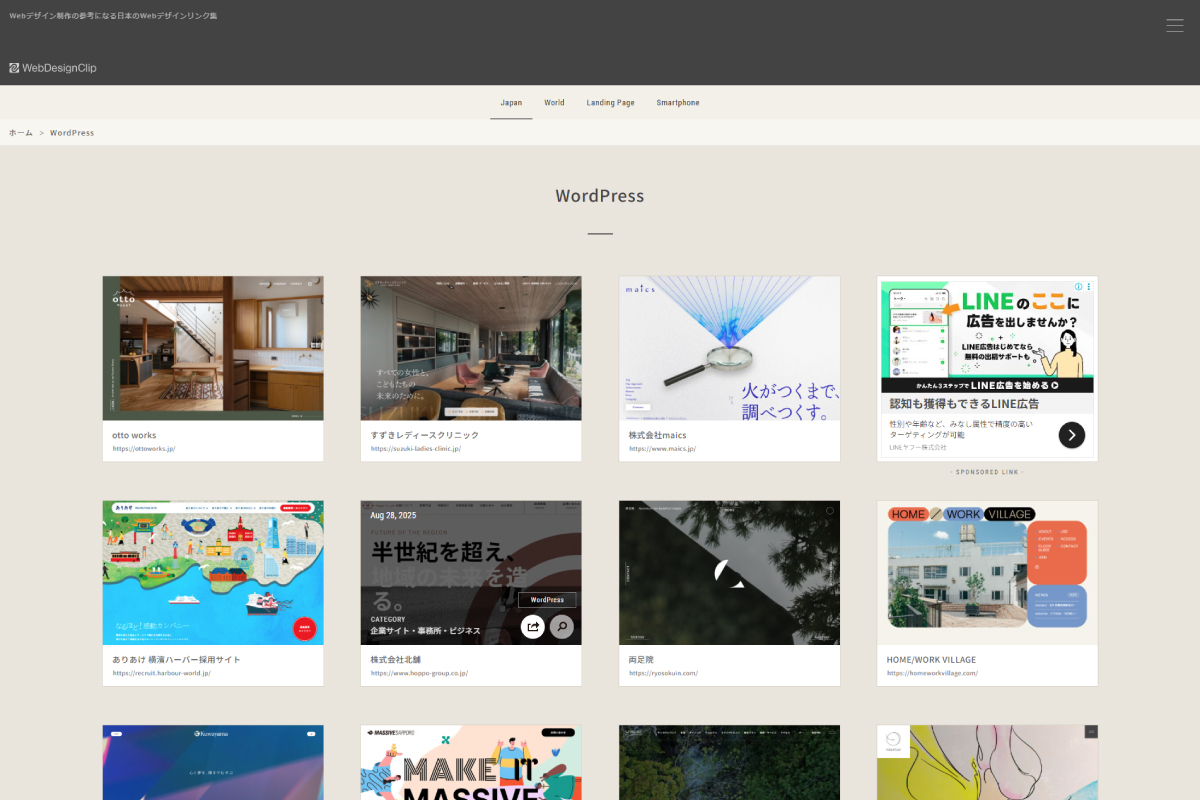
Task: Open the hamburger menu icon
Action: coord(1174,26)
